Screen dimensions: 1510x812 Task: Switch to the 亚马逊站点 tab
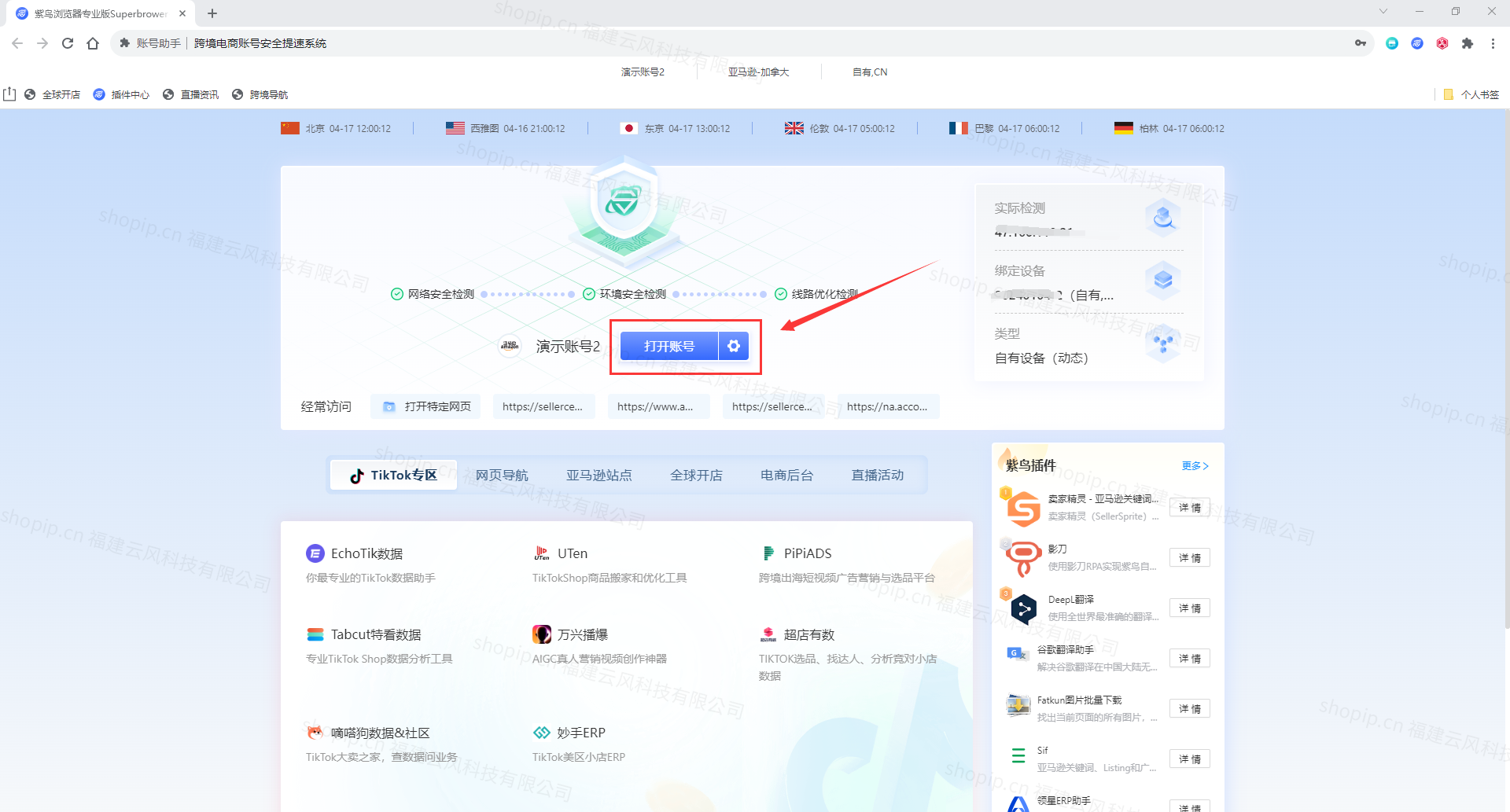point(599,475)
